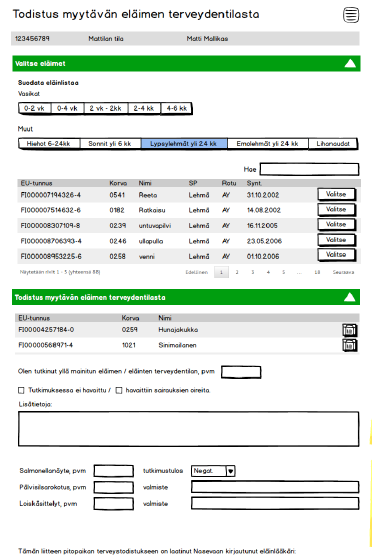Click EU-tunnus FI000008307109-8

50,226
